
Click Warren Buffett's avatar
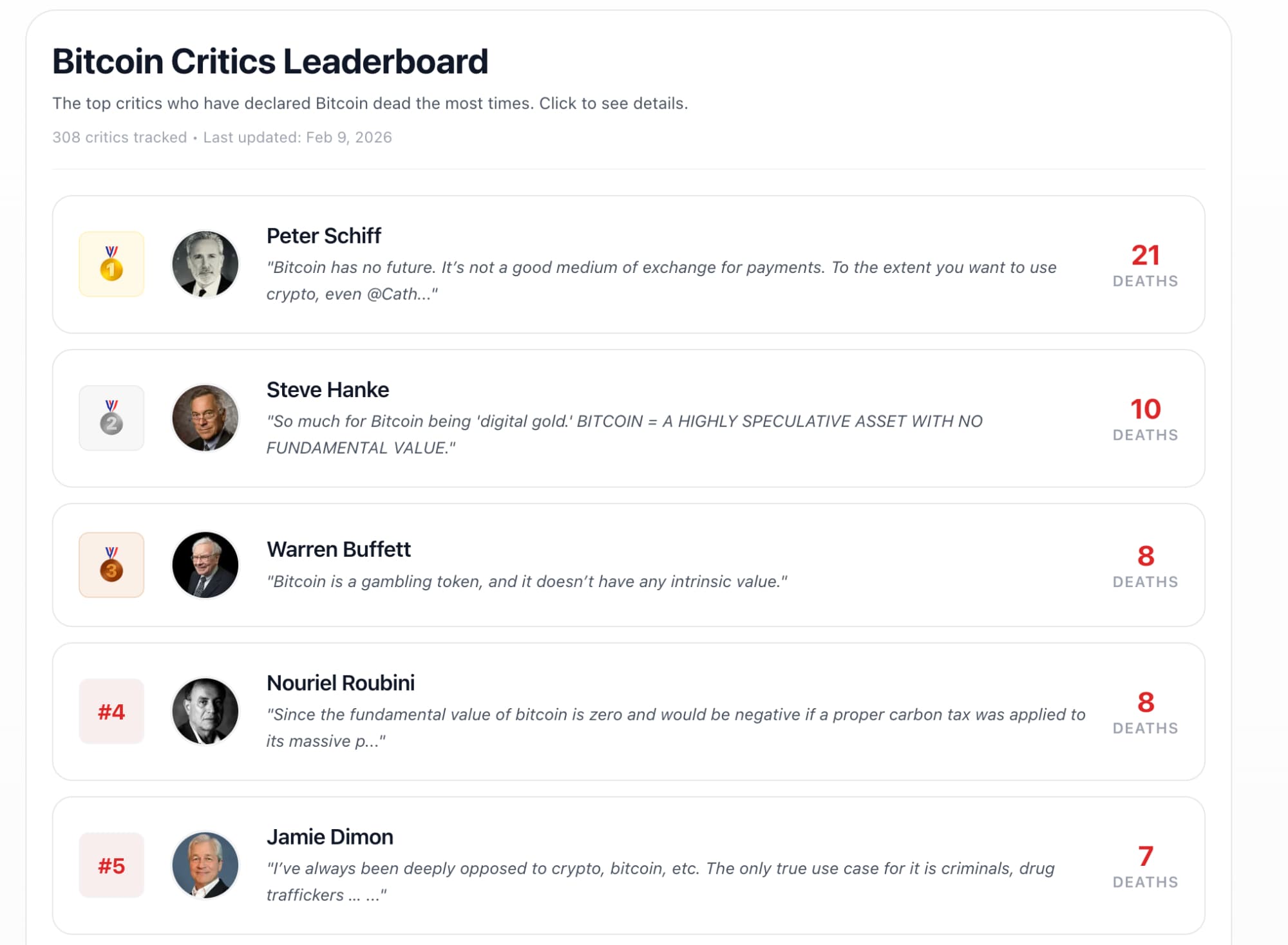(205, 565)
